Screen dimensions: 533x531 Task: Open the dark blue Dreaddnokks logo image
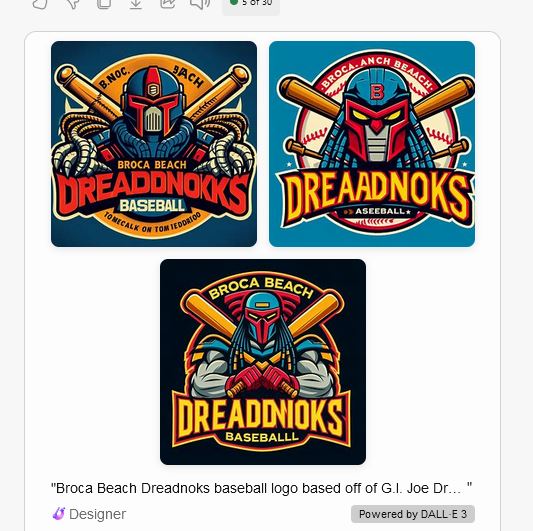click(x=154, y=144)
